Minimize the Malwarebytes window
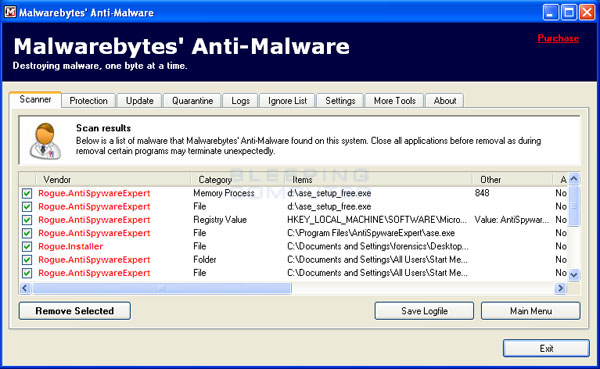600x369 pixels. click(x=551, y=12)
